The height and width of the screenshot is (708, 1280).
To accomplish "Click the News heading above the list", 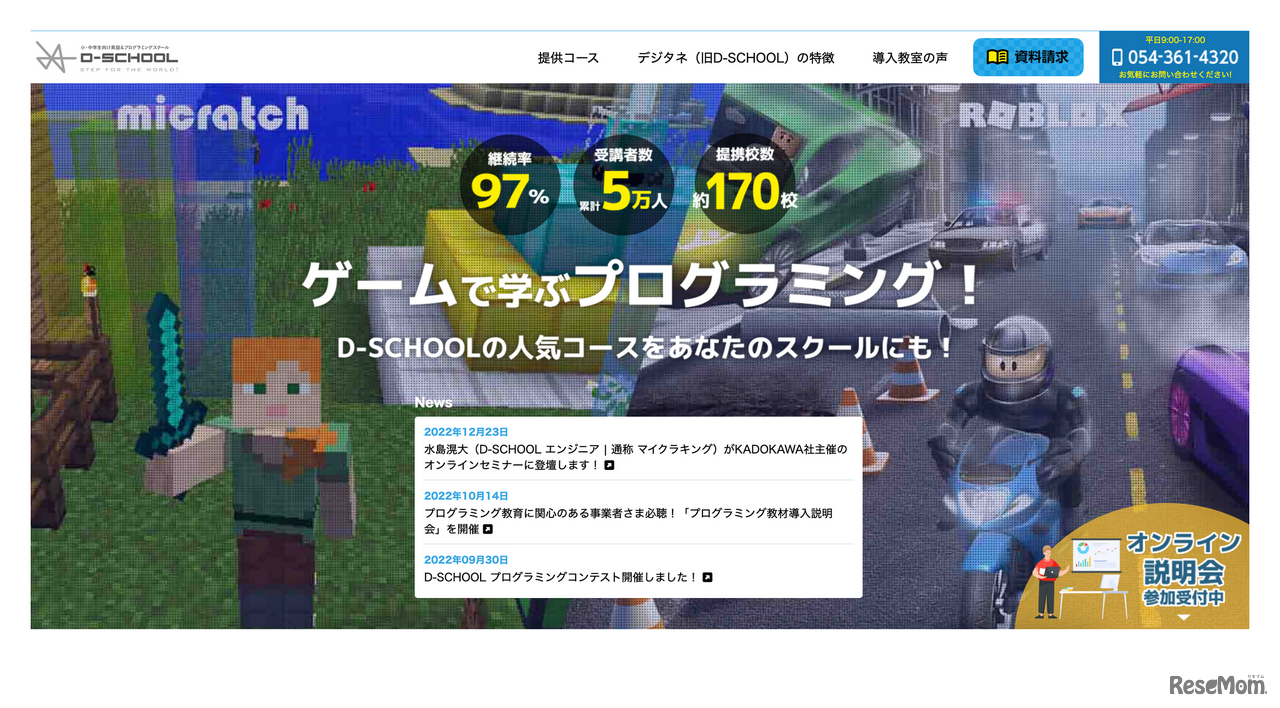I will (433, 402).
